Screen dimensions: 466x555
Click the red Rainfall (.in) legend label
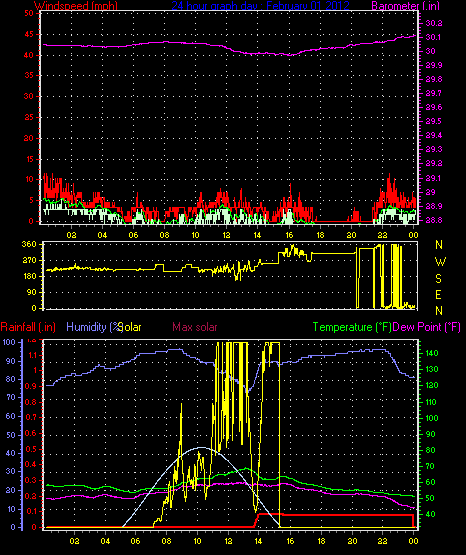click(x=28, y=327)
